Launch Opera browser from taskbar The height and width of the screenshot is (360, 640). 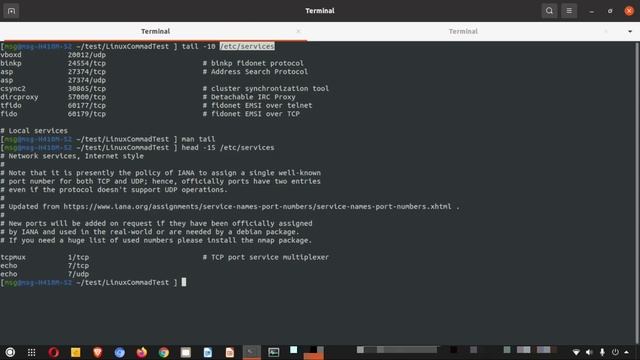pyautogui.click(x=53, y=352)
